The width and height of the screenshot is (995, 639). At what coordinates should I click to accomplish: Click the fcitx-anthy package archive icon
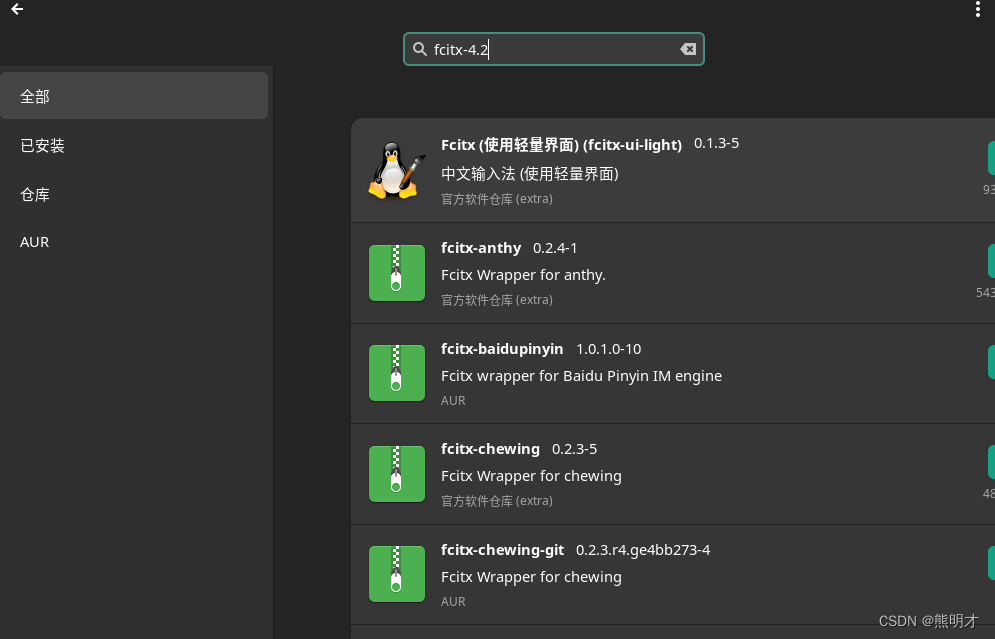tap(396, 272)
